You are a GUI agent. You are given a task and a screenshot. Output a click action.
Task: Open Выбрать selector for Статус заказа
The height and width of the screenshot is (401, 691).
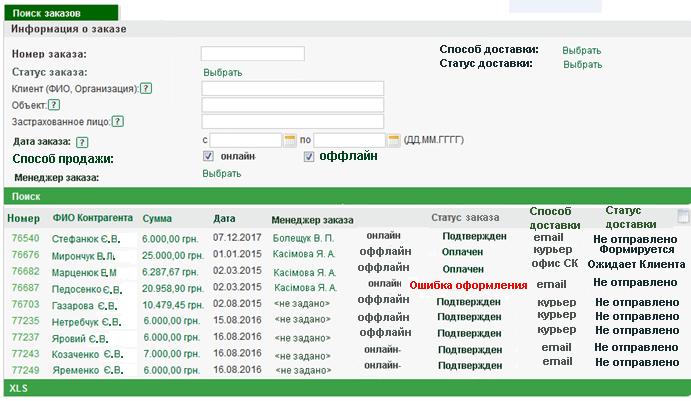coord(222,73)
